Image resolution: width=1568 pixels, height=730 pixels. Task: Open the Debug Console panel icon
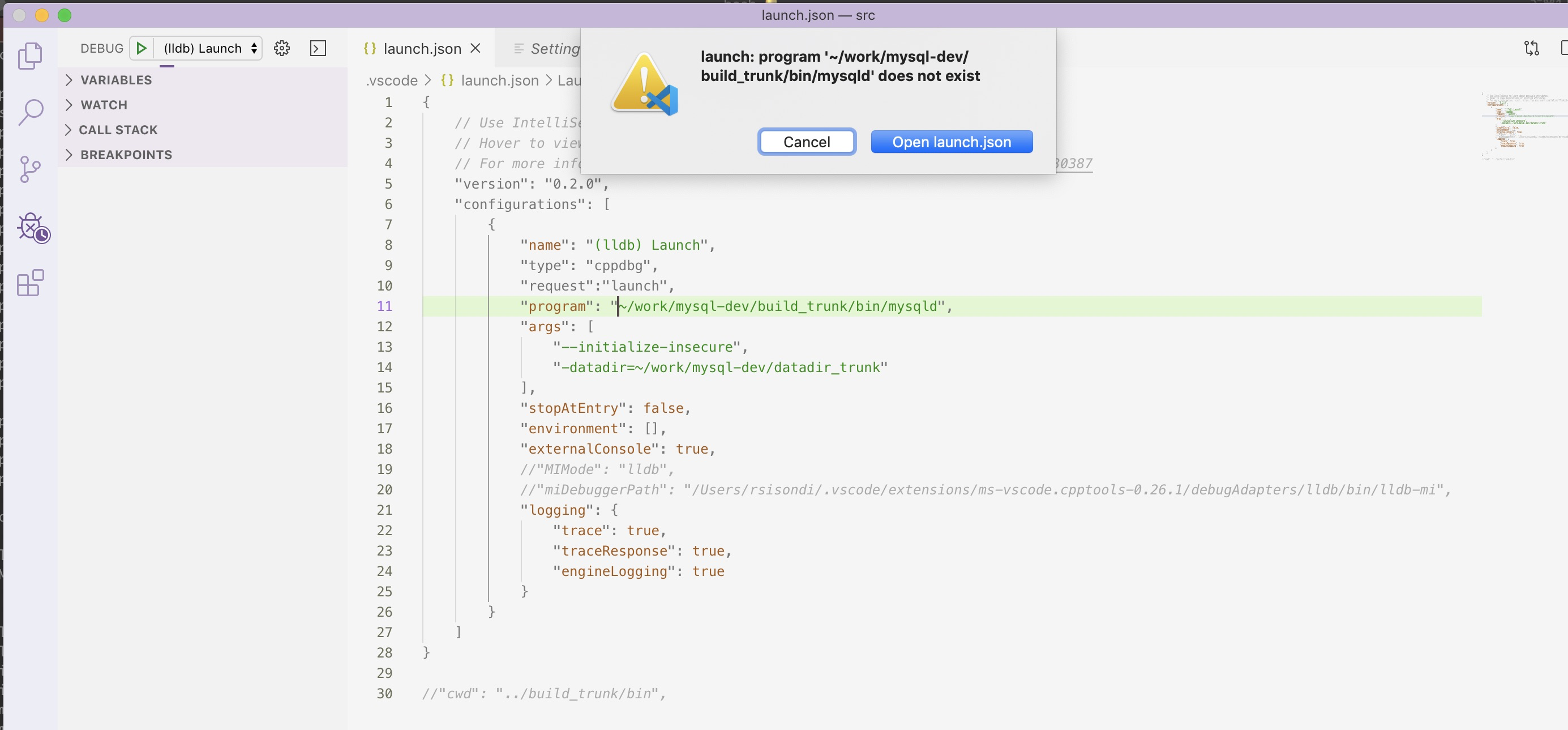317,48
